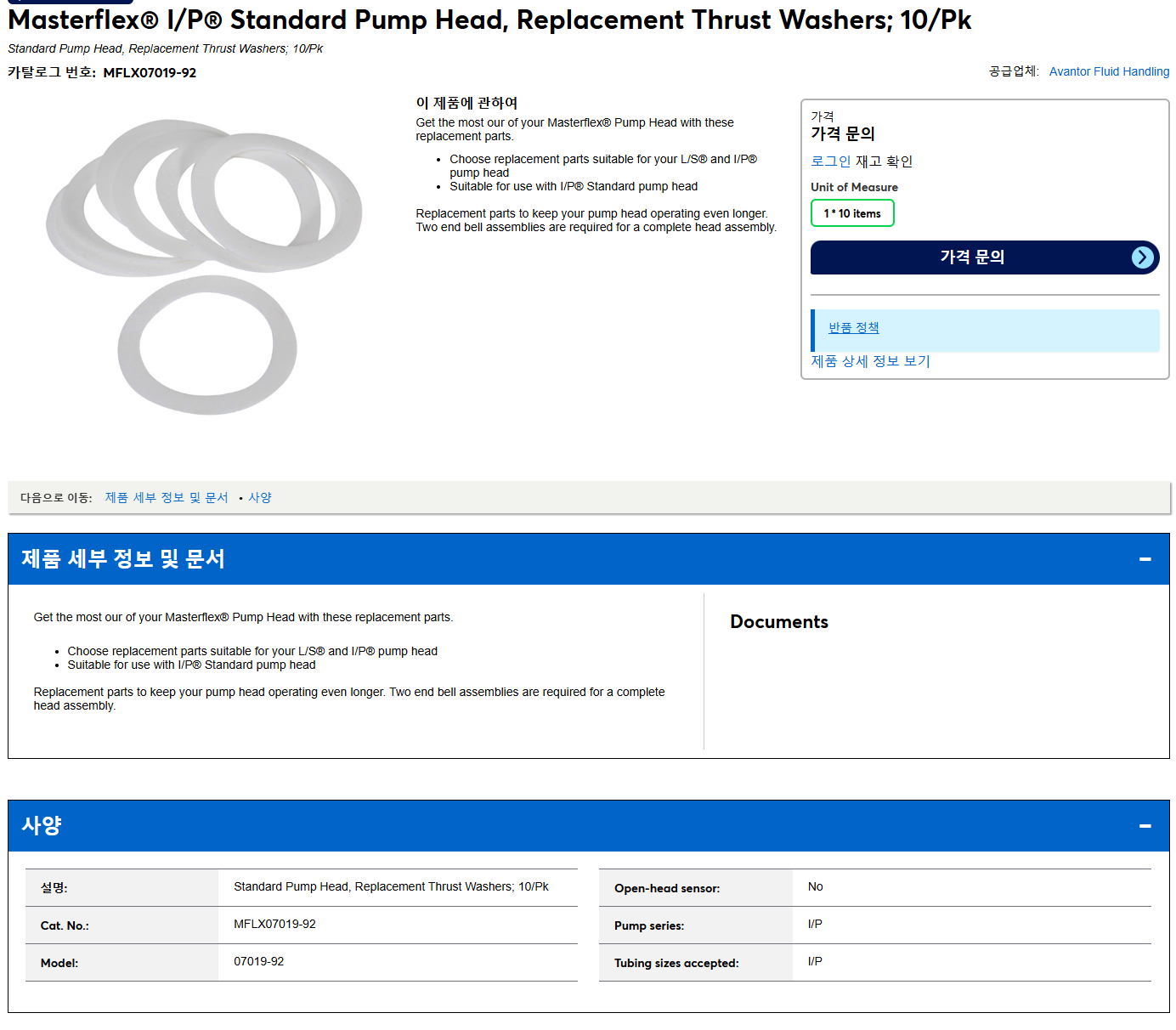Image resolution: width=1176 pixels, height=1030 pixels.
Task: Select the 1 * 10 items unit option
Action: pos(852,213)
